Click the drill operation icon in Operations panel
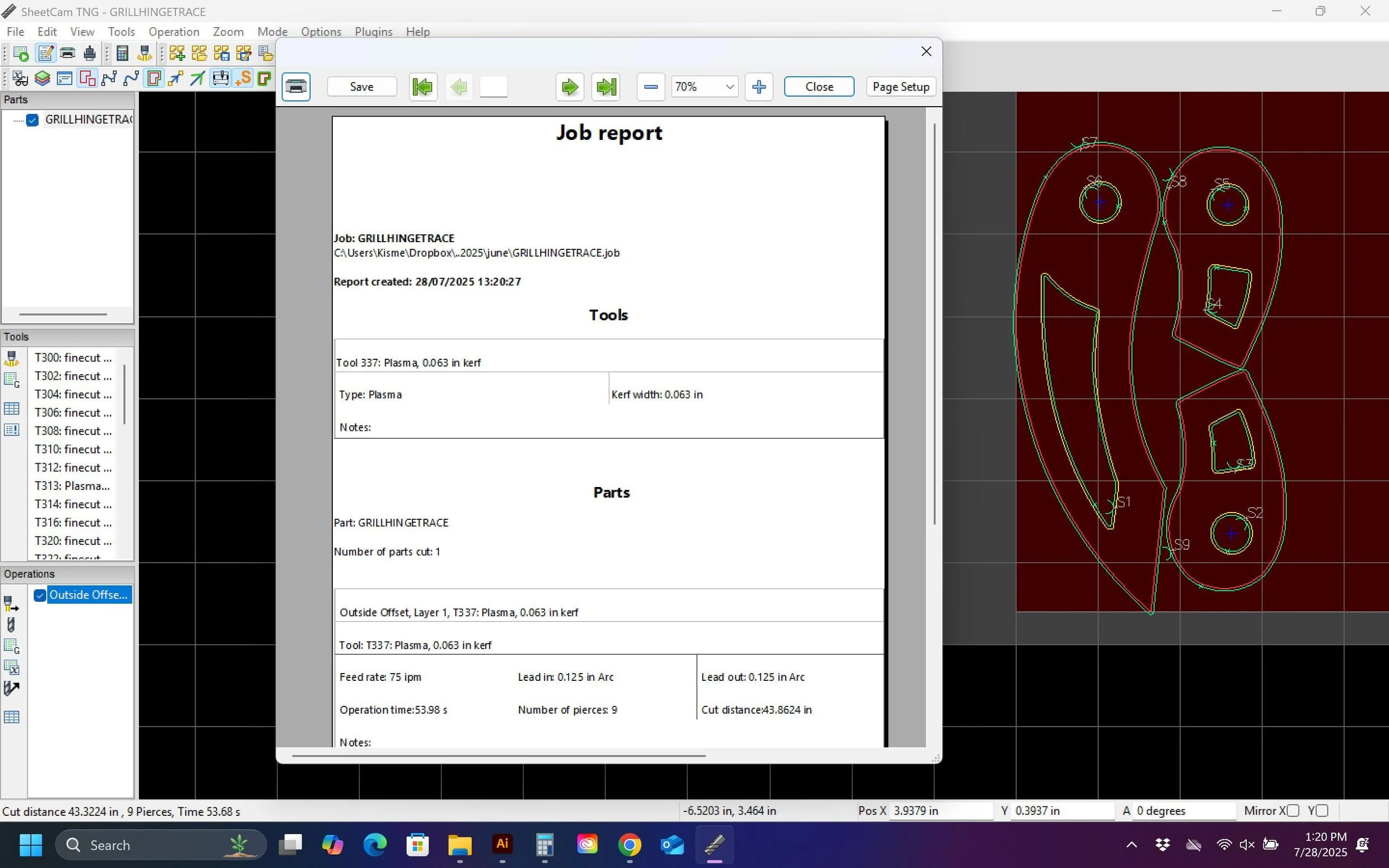Viewport: 1389px width, 868px height. [x=12, y=625]
